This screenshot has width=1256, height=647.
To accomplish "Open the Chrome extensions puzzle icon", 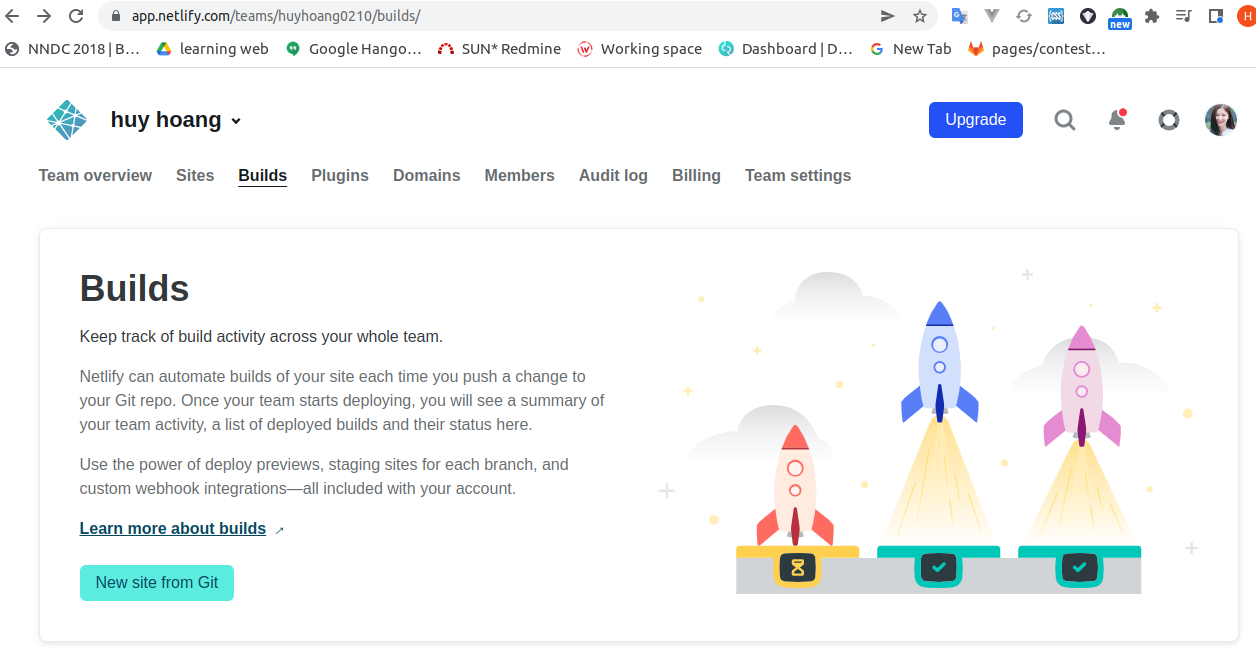I will click(x=1152, y=16).
